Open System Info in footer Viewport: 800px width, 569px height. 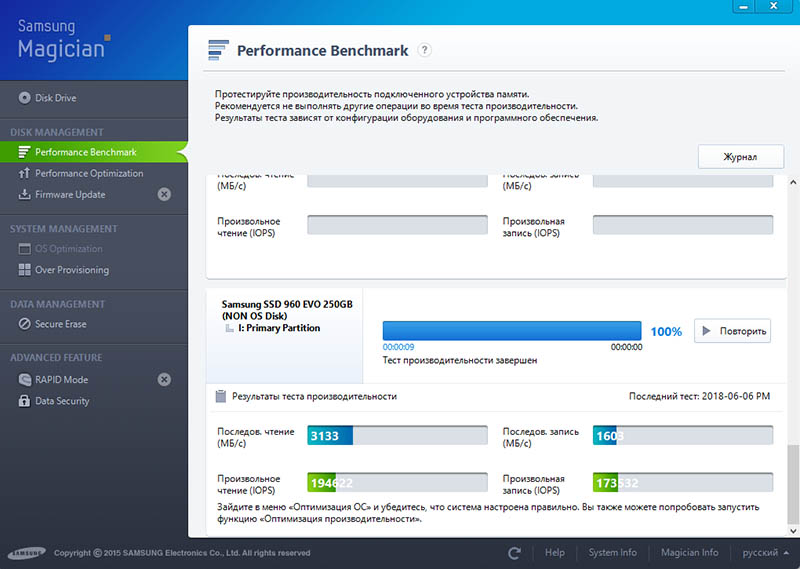point(613,553)
